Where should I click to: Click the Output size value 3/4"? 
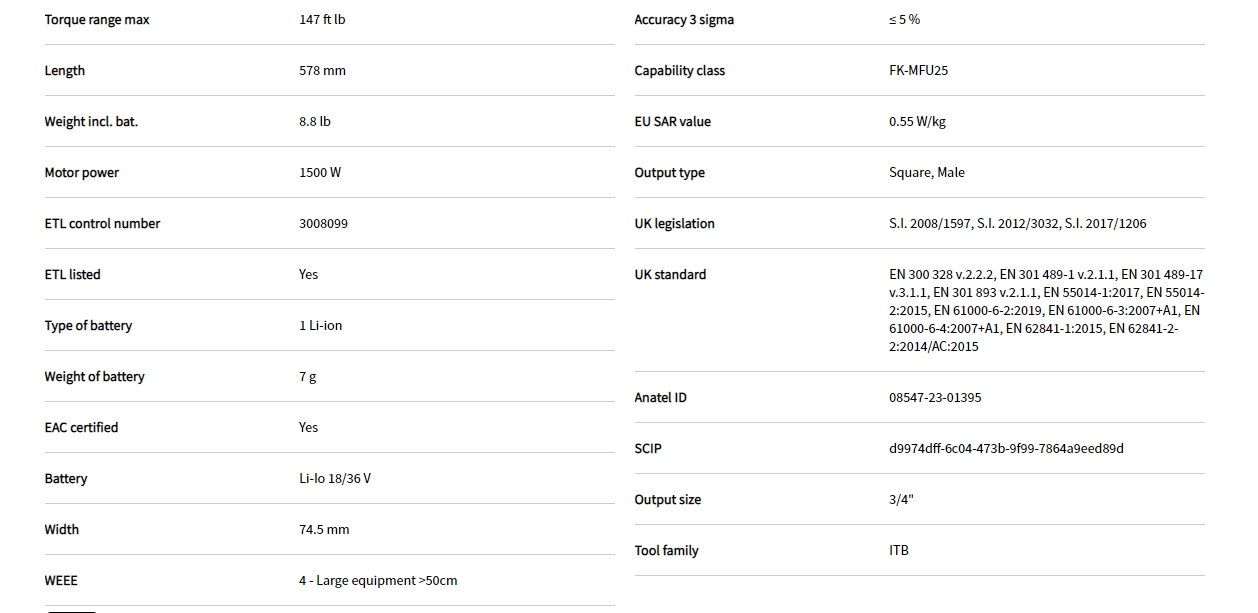901,500
